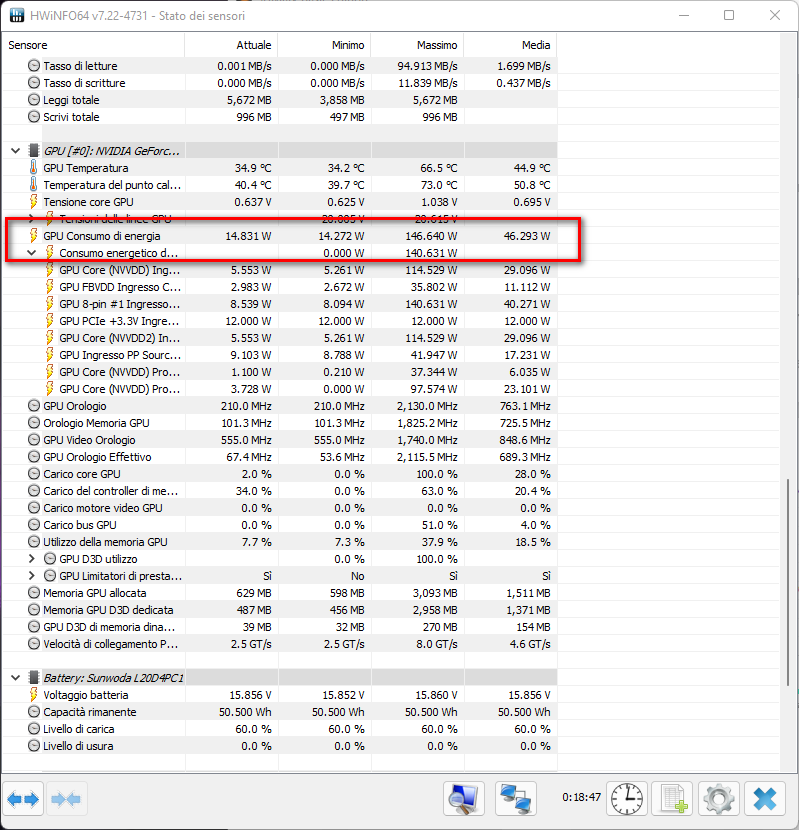The height and width of the screenshot is (830, 799).
Task: Open remote network monitoring computers icon
Action: click(516, 799)
